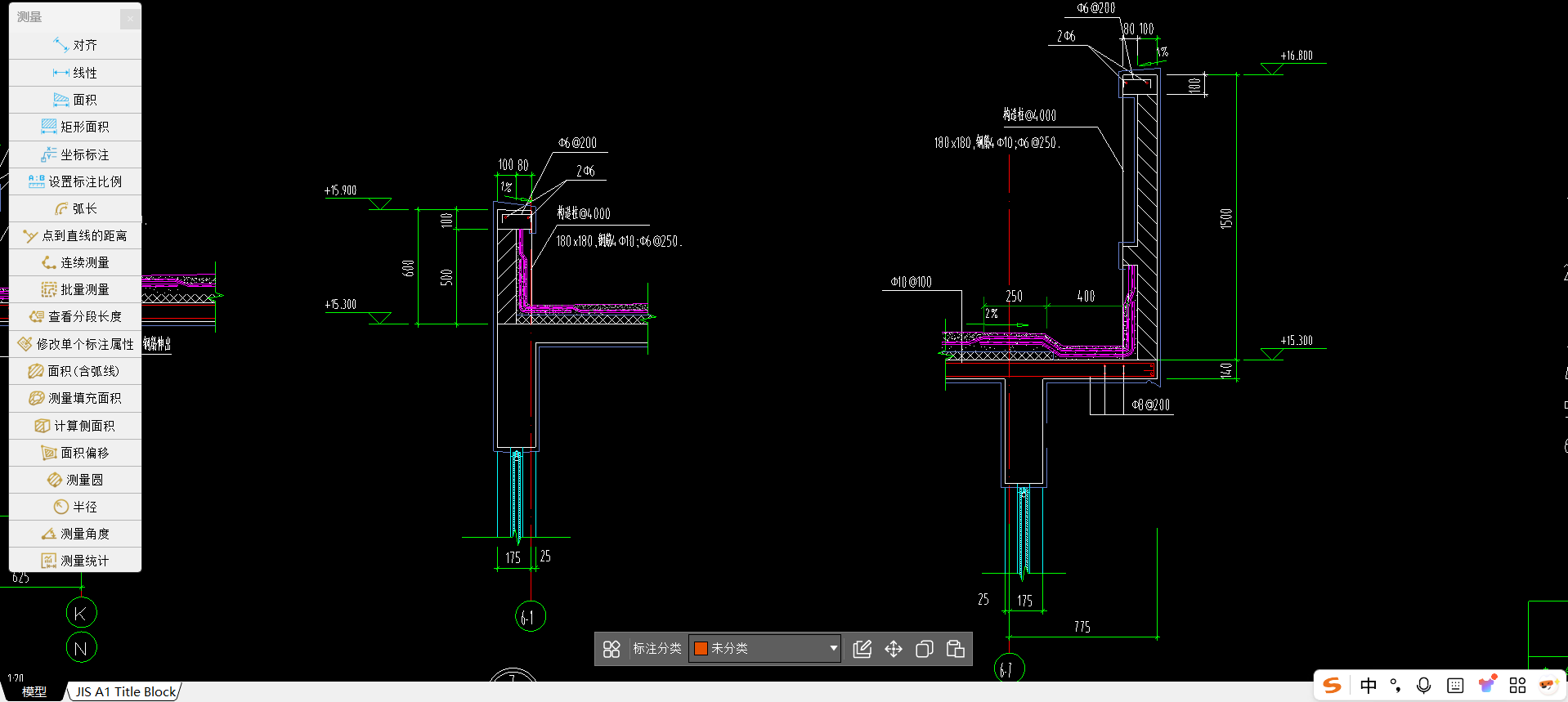The width and height of the screenshot is (1568, 702).
Task: Close the 测量 measurement panel
Action: [x=130, y=18]
